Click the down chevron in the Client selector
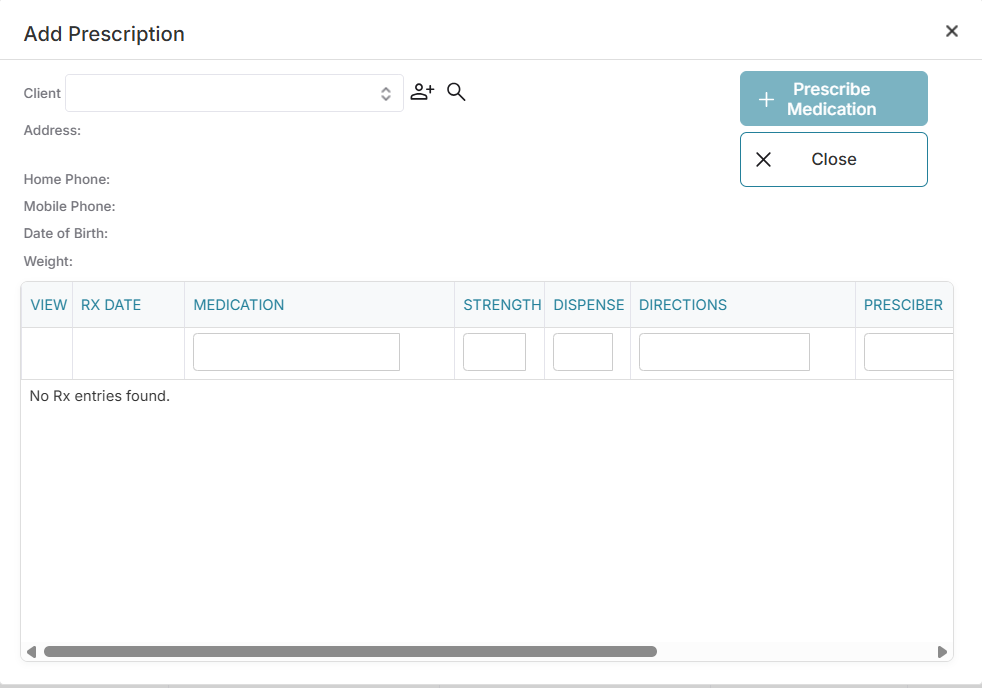 point(386,97)
